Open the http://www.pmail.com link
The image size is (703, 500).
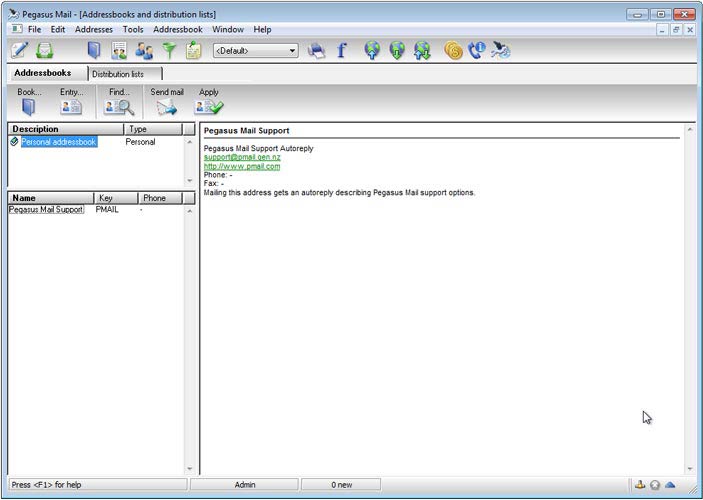(241, 166)
